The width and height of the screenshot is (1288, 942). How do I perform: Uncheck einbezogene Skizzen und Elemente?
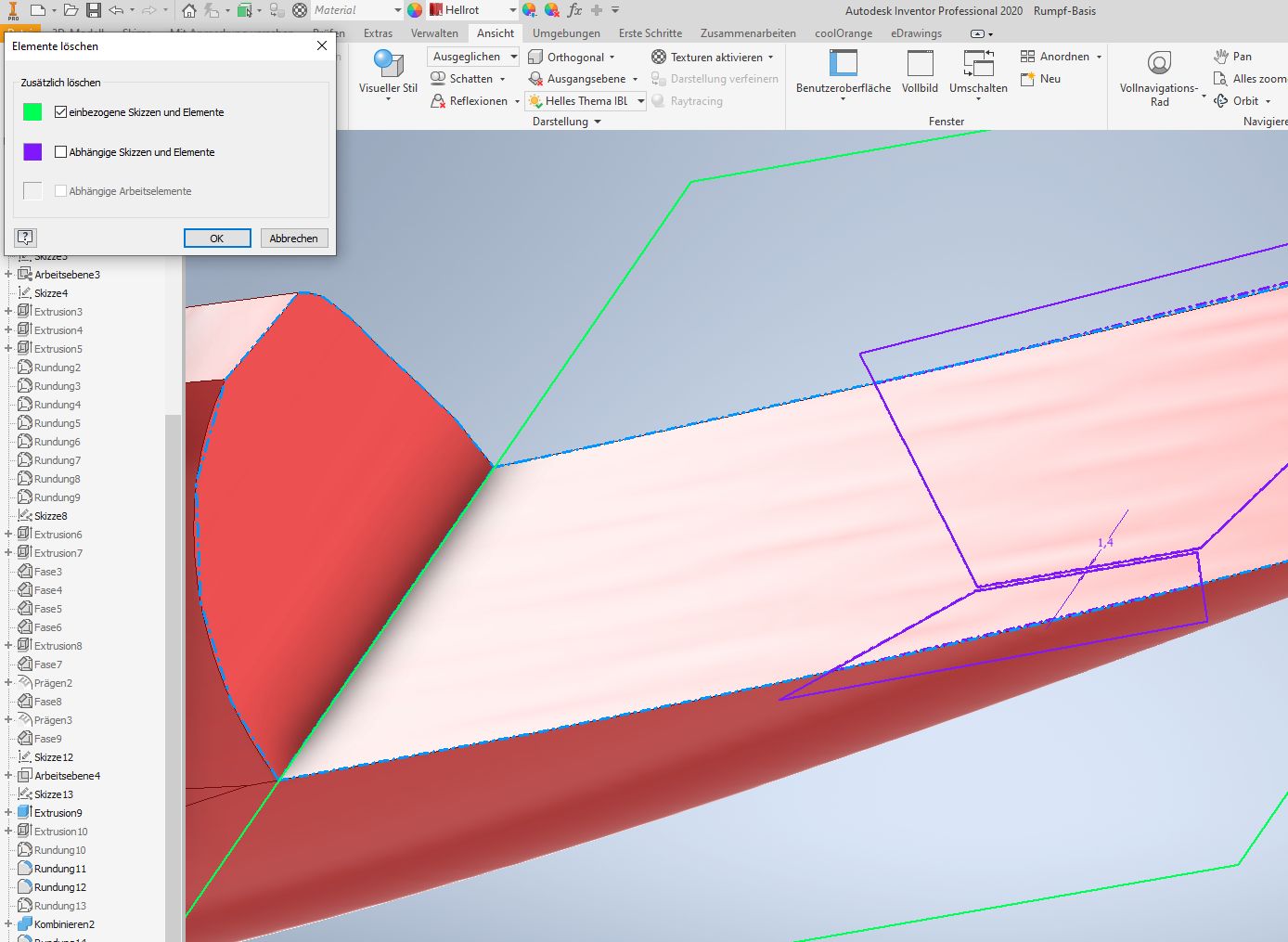(x=61, y=112)
